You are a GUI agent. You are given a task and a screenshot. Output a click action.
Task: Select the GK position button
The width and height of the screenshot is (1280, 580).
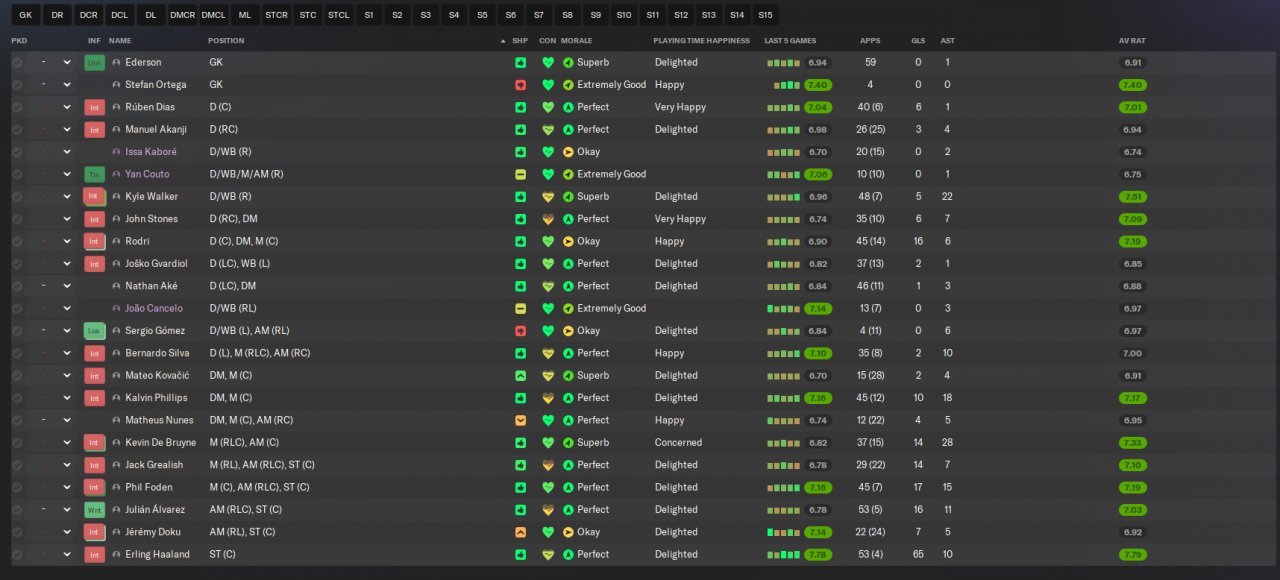point(26,15)
